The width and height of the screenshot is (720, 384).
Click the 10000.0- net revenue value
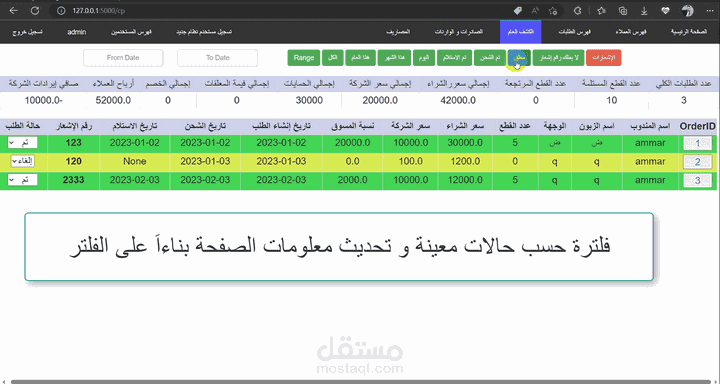(x=44, y=100)
